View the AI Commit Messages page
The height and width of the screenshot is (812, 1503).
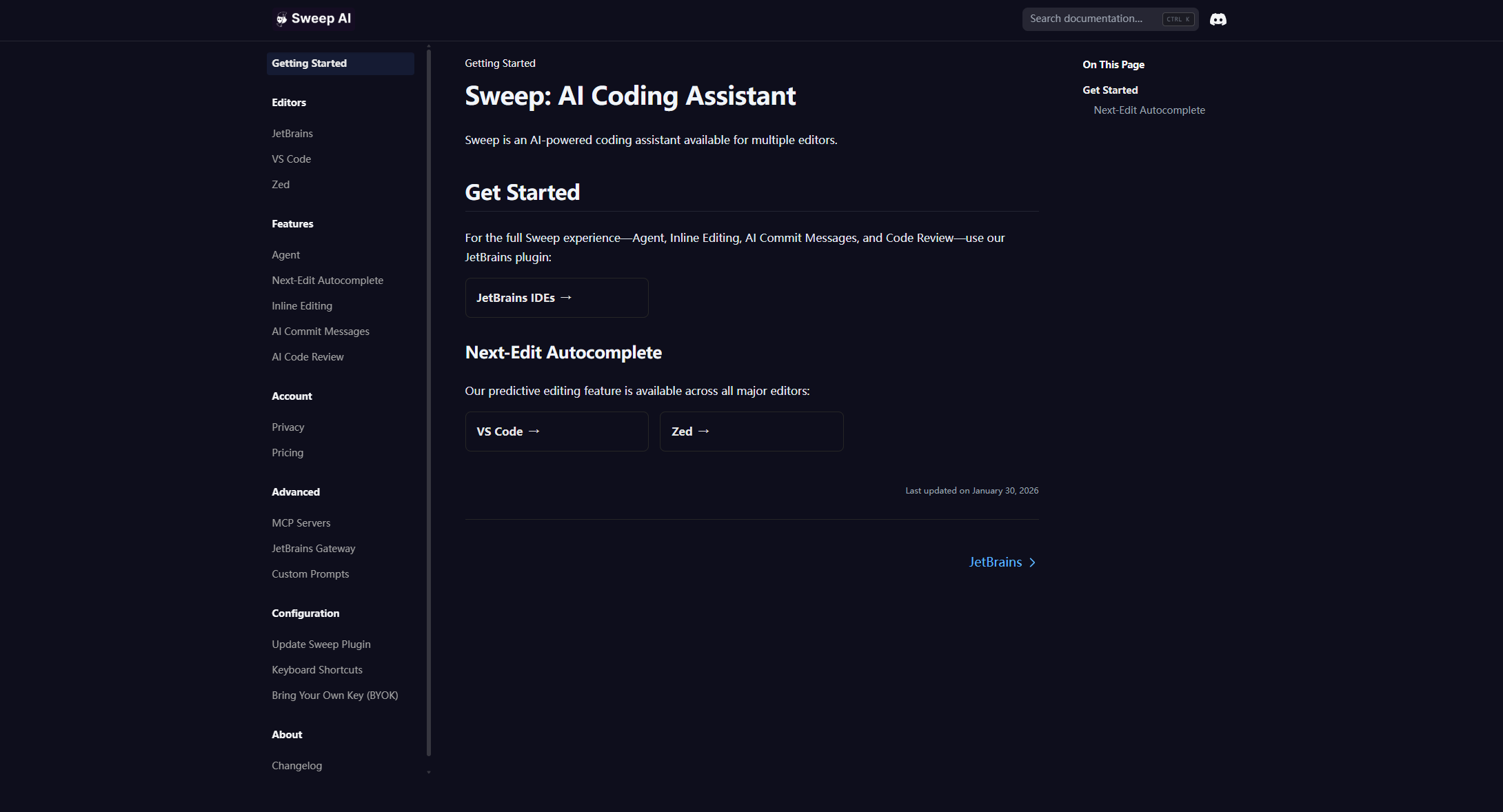[x=321, y=332]
